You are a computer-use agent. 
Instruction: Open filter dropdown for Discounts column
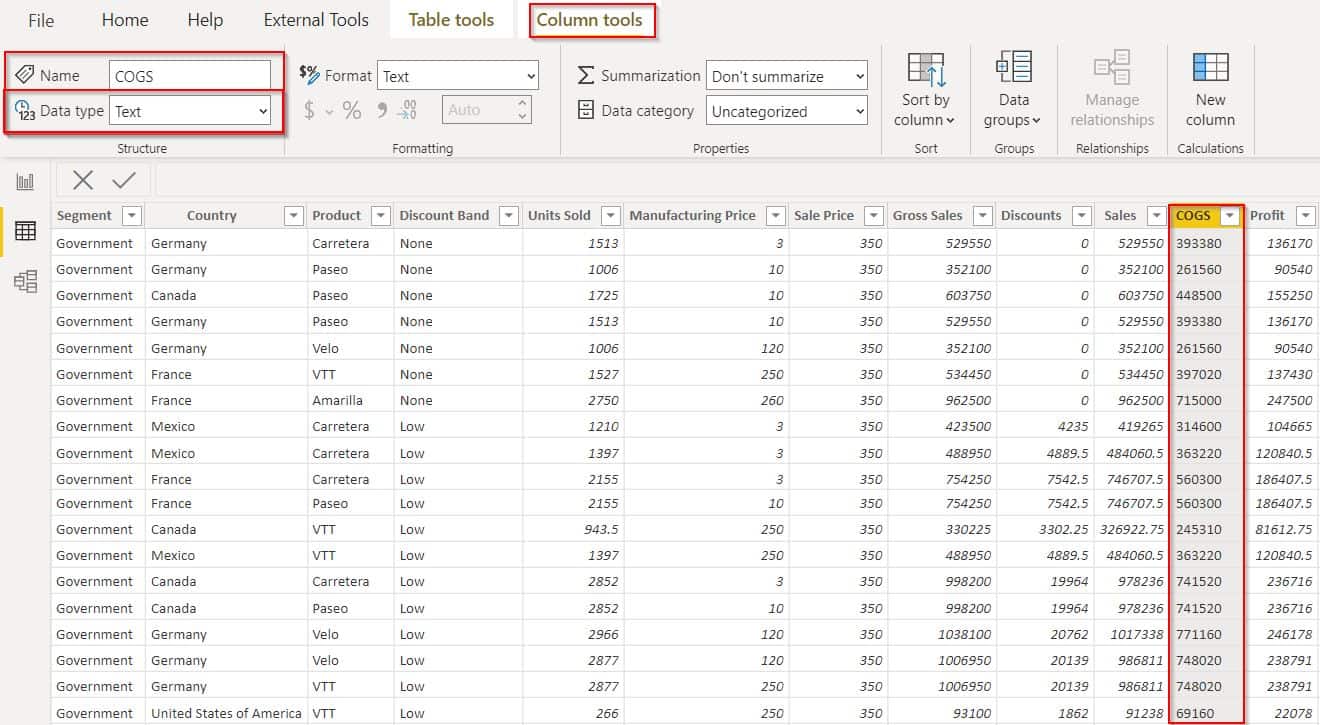tap(1081, 216)
